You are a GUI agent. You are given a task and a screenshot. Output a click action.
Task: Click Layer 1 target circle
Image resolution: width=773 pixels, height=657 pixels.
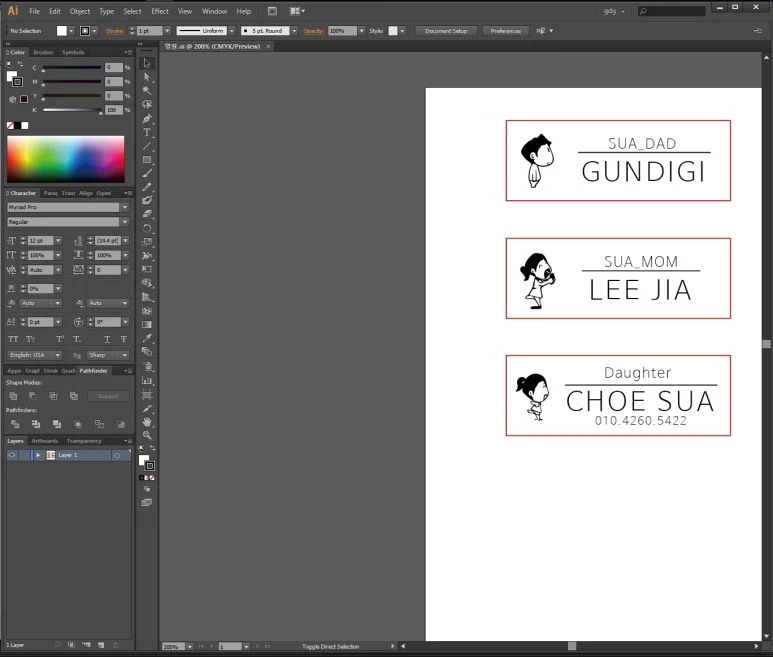[117, 455]
